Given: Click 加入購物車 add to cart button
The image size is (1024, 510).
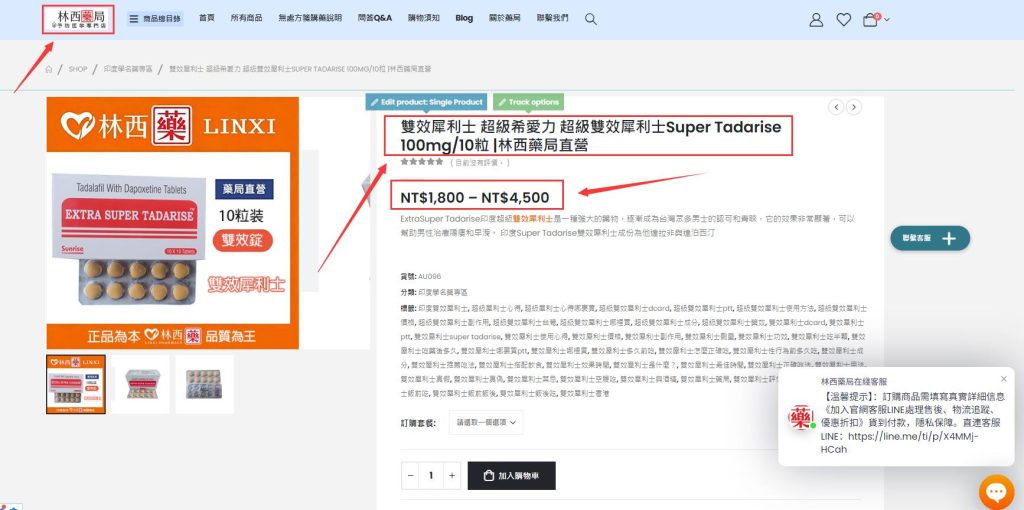Looking at the screenshot, I should [x=511, y=476].
